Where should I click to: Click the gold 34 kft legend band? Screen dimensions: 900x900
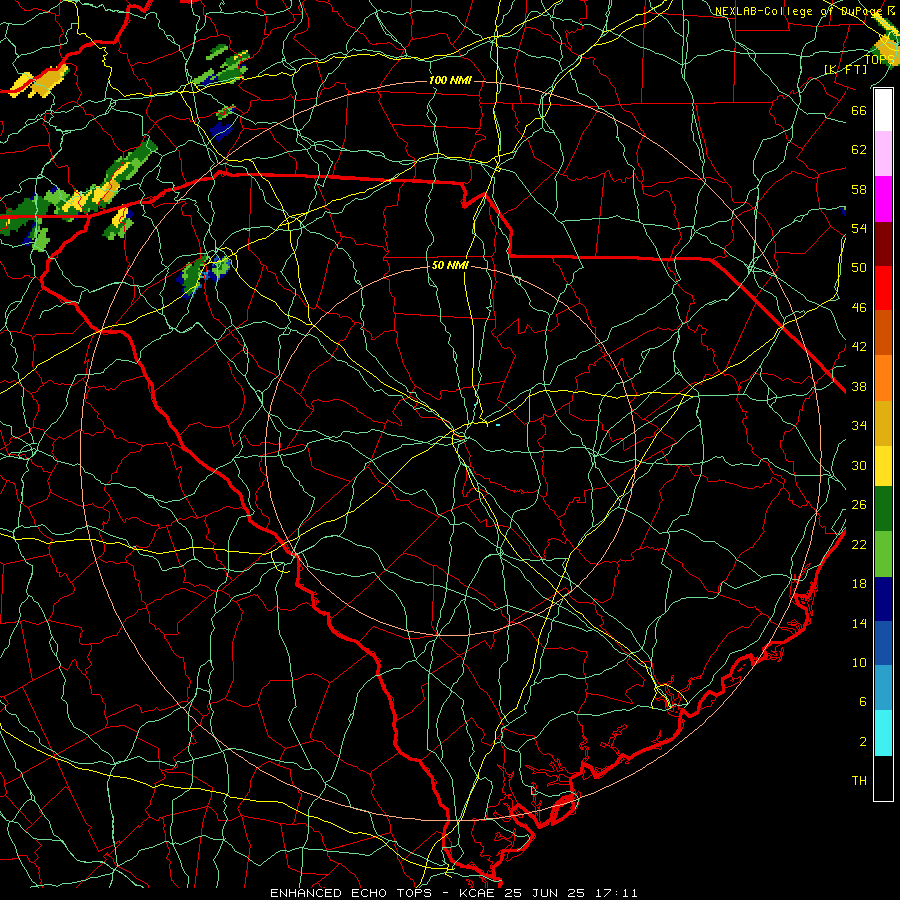pos(883,423)
